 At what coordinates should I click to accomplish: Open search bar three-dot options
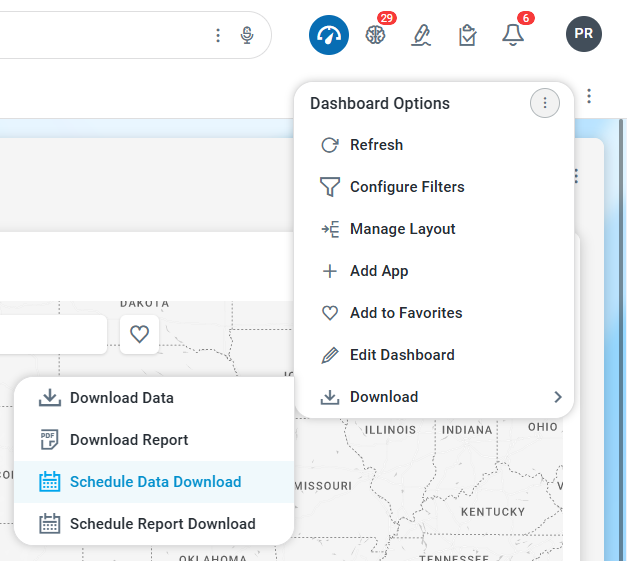(x=218, y=35)
